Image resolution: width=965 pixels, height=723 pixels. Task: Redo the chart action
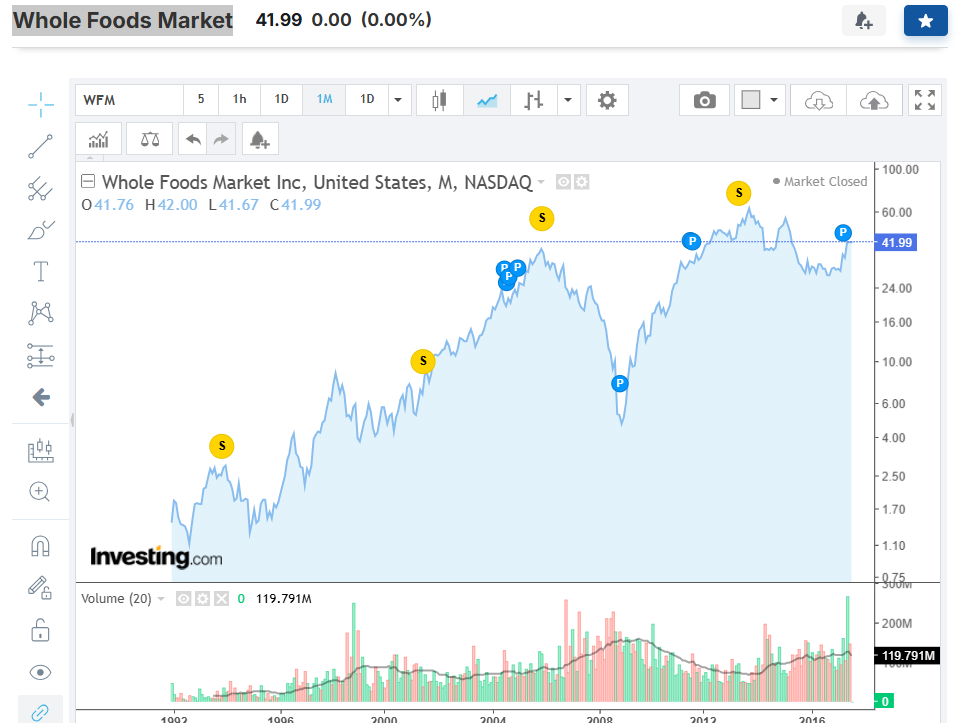222,140
